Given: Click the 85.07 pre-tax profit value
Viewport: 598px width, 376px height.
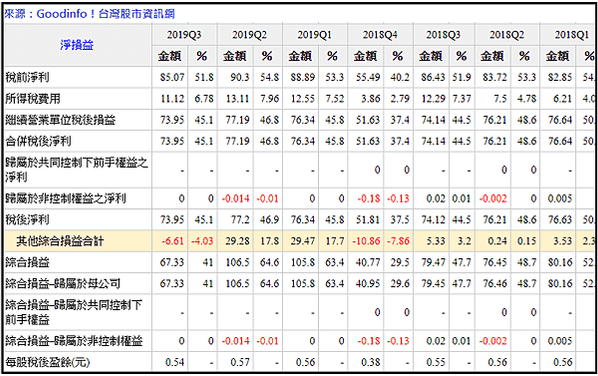Looking at the screenshot, I should pos(172,77).
